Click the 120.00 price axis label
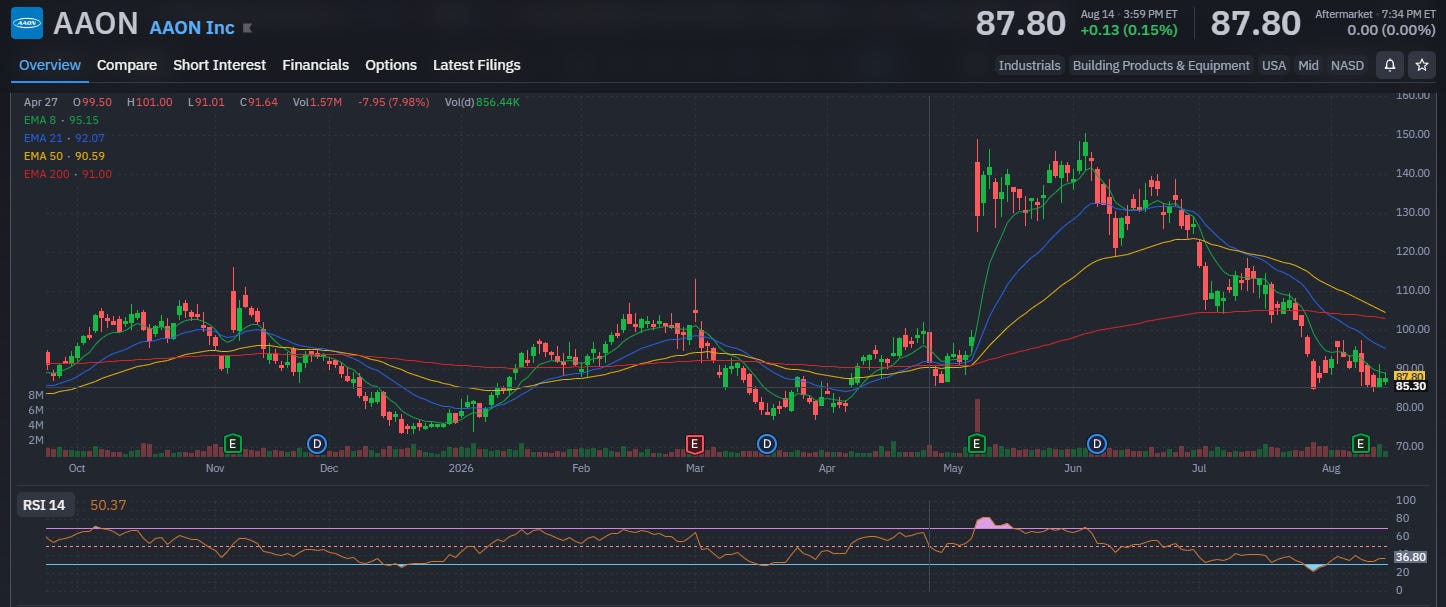This screenshot has height=607, width=1446. (1413, 251)
